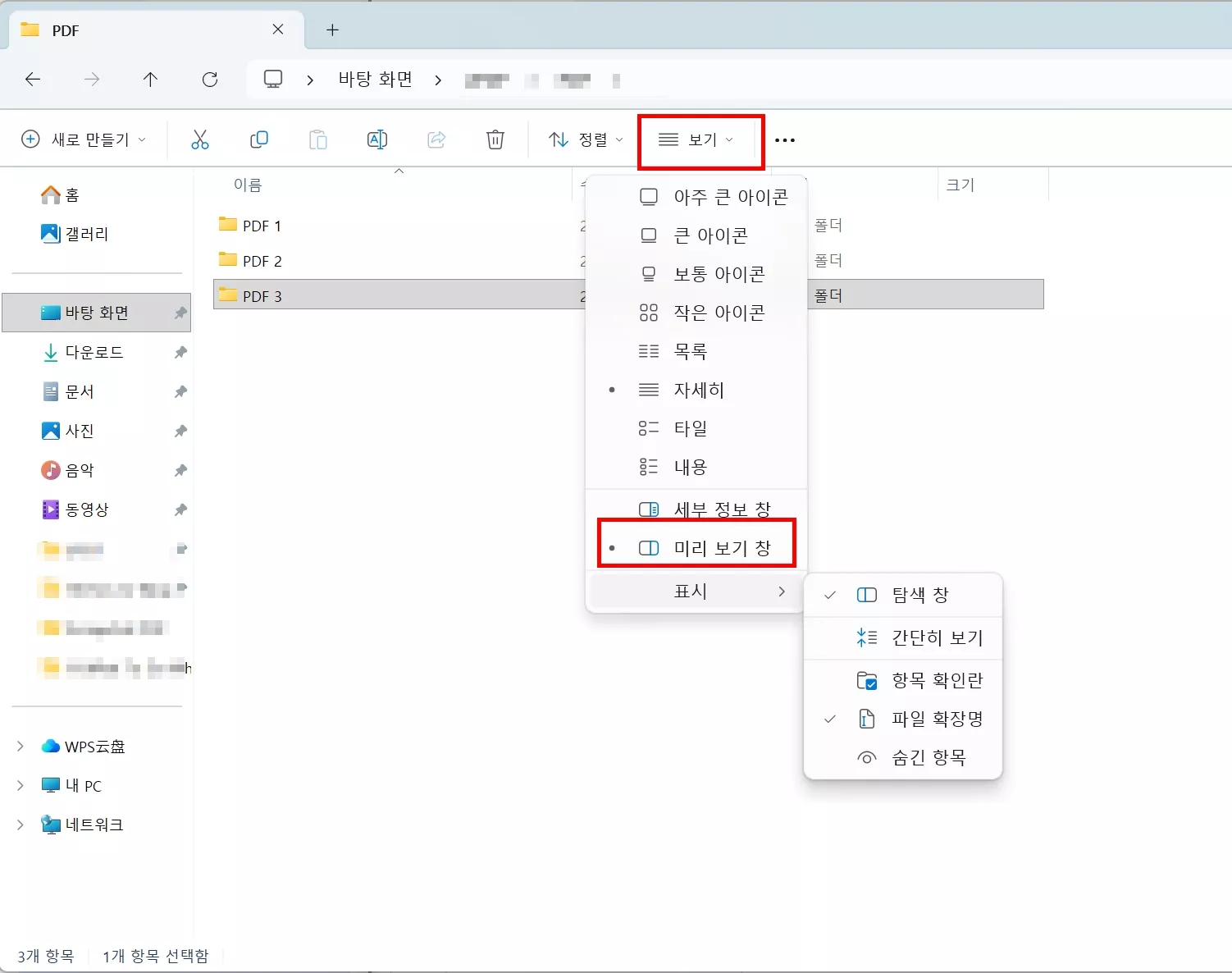Expand the 내 PC tree node
Viewport: 1232px width, 973px height.
click(x=19, y=785)
